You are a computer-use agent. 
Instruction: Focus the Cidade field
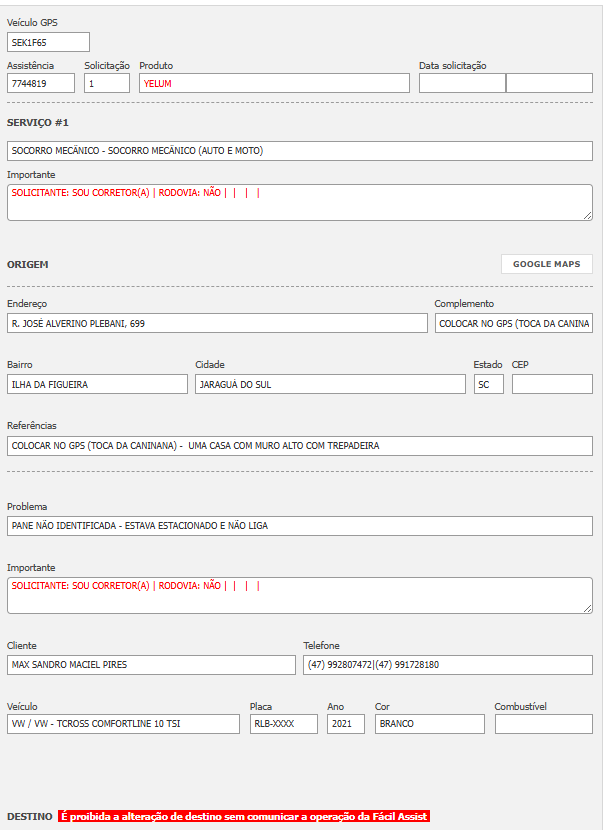click(x=330, y=384)
